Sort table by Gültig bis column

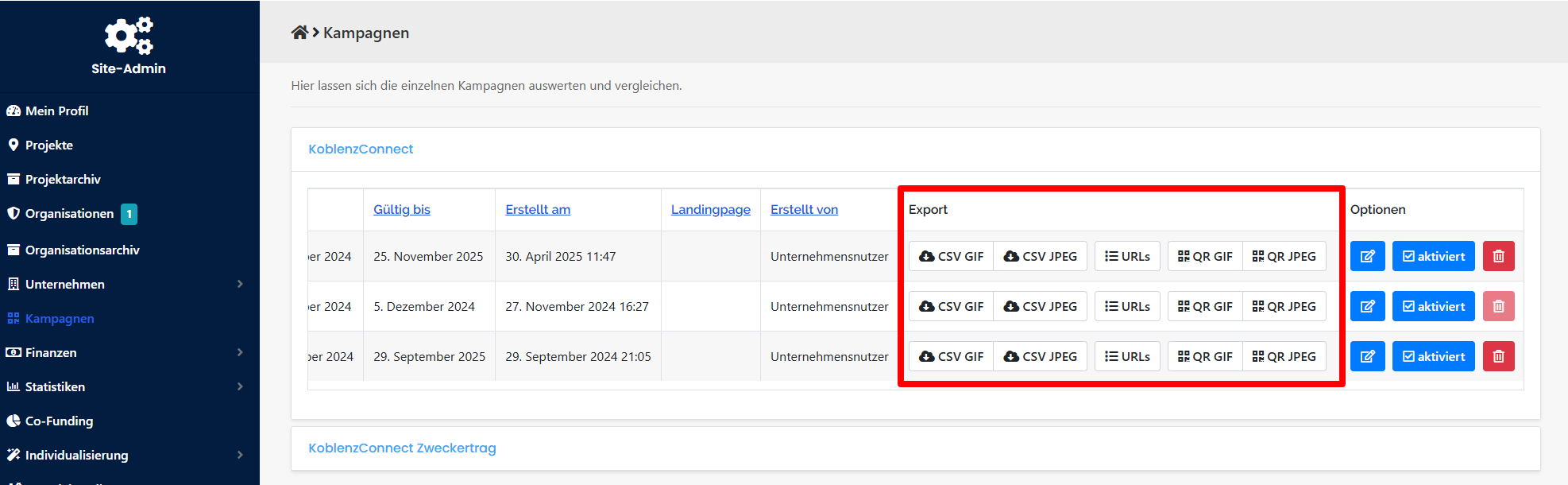(x=401, y=209)
